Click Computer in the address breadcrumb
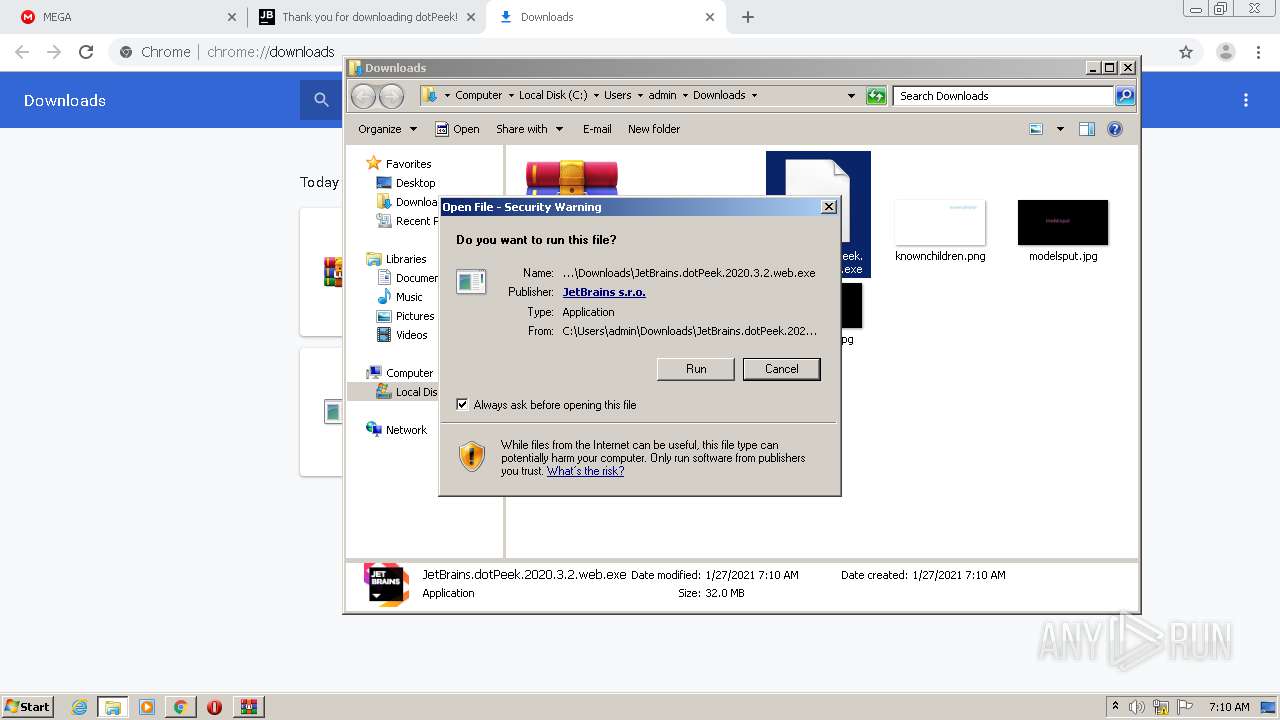This screenshot has width=1280, height=720. pos(478,96)
